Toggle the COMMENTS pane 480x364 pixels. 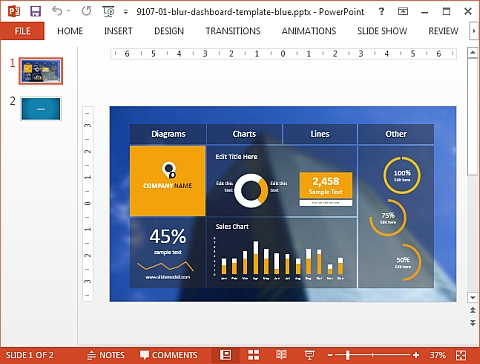(x=168, y=355)
